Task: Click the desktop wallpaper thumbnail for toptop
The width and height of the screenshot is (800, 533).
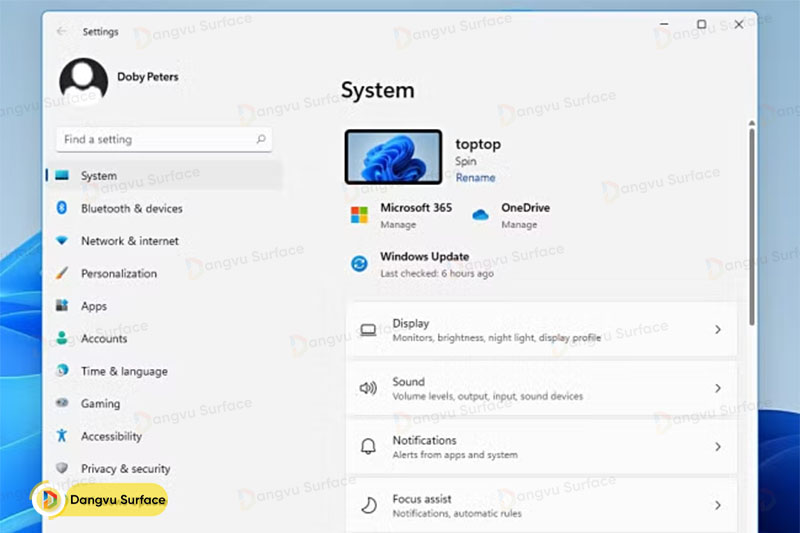Action: (393, 157)
